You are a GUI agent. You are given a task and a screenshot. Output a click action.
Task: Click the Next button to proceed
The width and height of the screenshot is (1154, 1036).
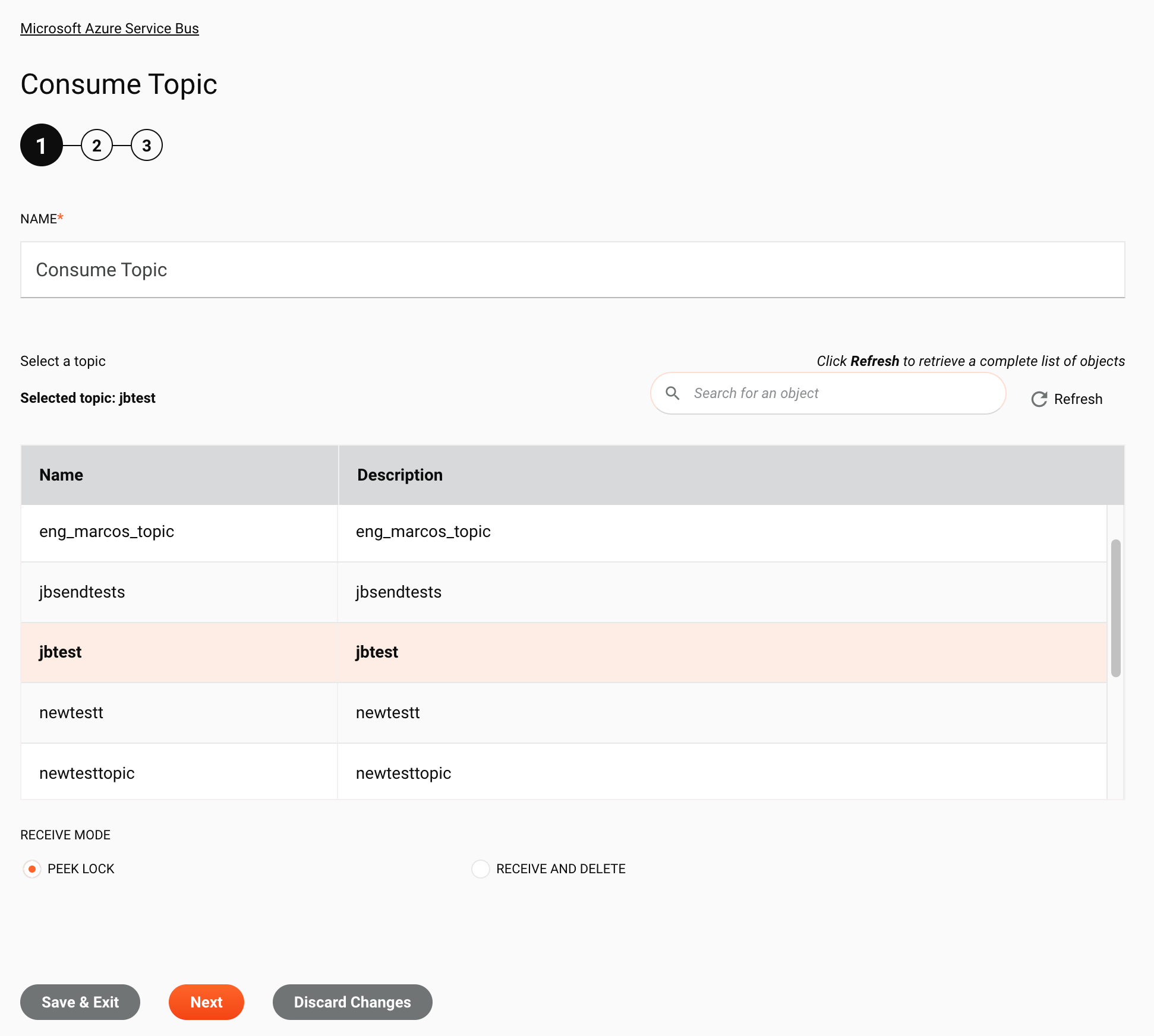206,1002
